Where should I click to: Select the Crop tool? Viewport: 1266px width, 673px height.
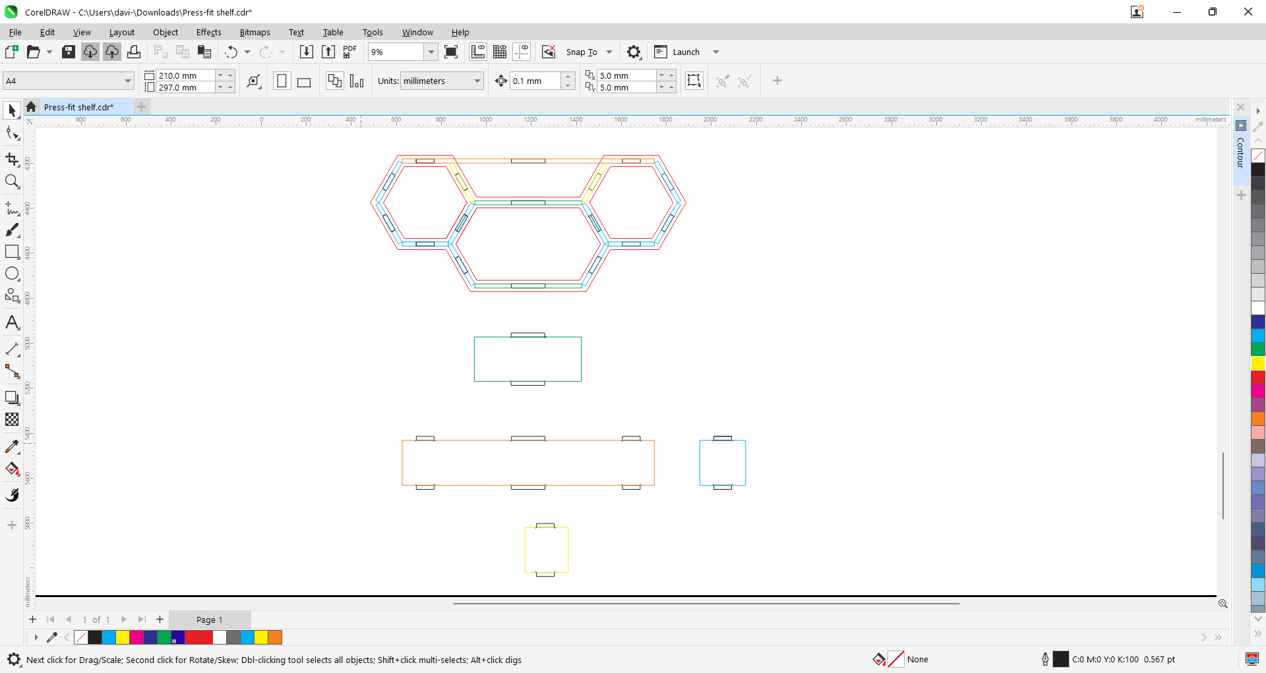(x=12, y=159)
